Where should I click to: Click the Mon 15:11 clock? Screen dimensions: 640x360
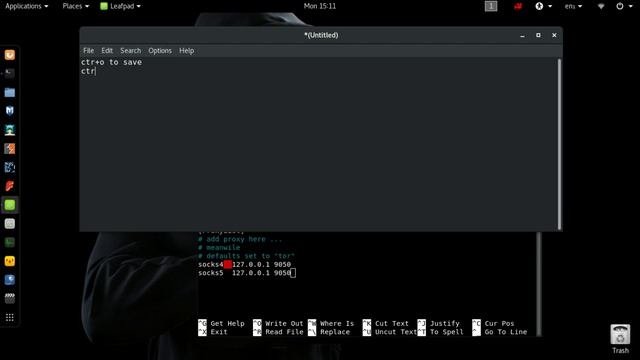tap(320, 6)
